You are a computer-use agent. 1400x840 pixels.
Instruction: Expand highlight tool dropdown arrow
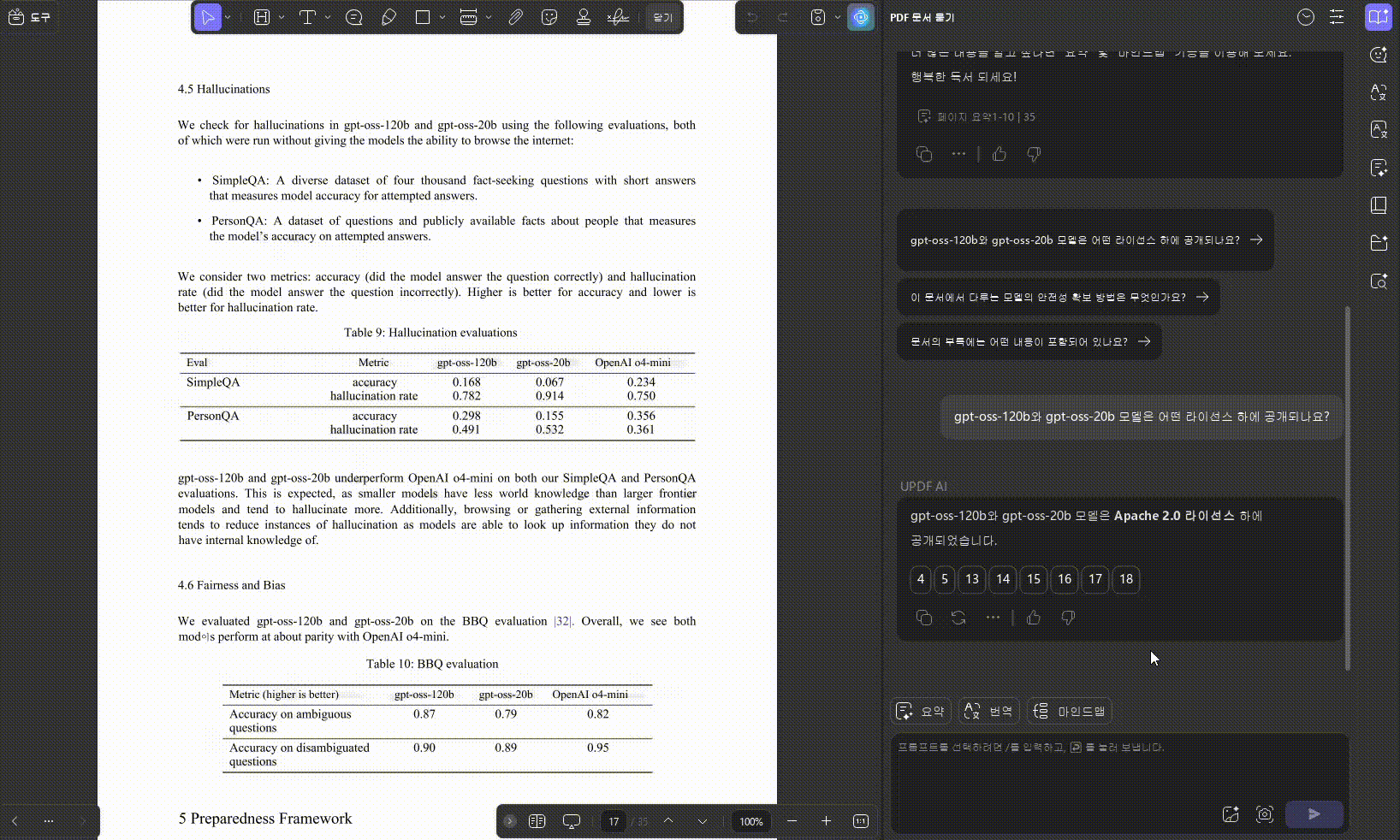tap(282, 17)
